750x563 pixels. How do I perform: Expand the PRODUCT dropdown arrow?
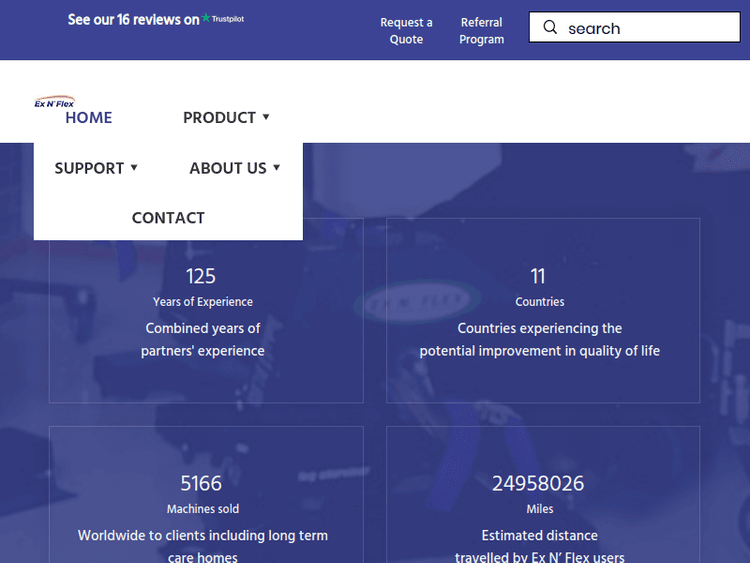tap(266, 117)
